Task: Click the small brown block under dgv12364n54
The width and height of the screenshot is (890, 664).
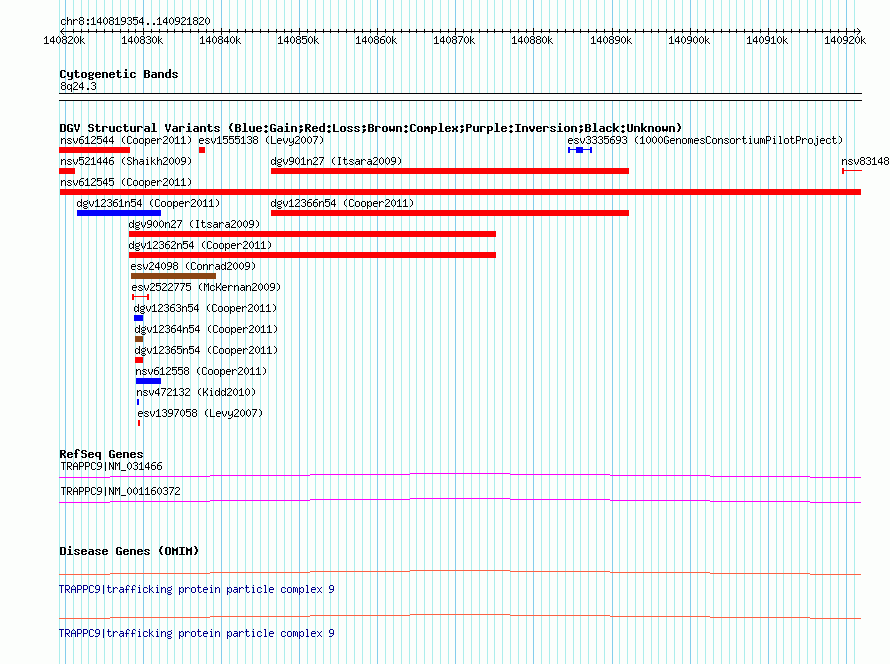Action: pos(139,339)
